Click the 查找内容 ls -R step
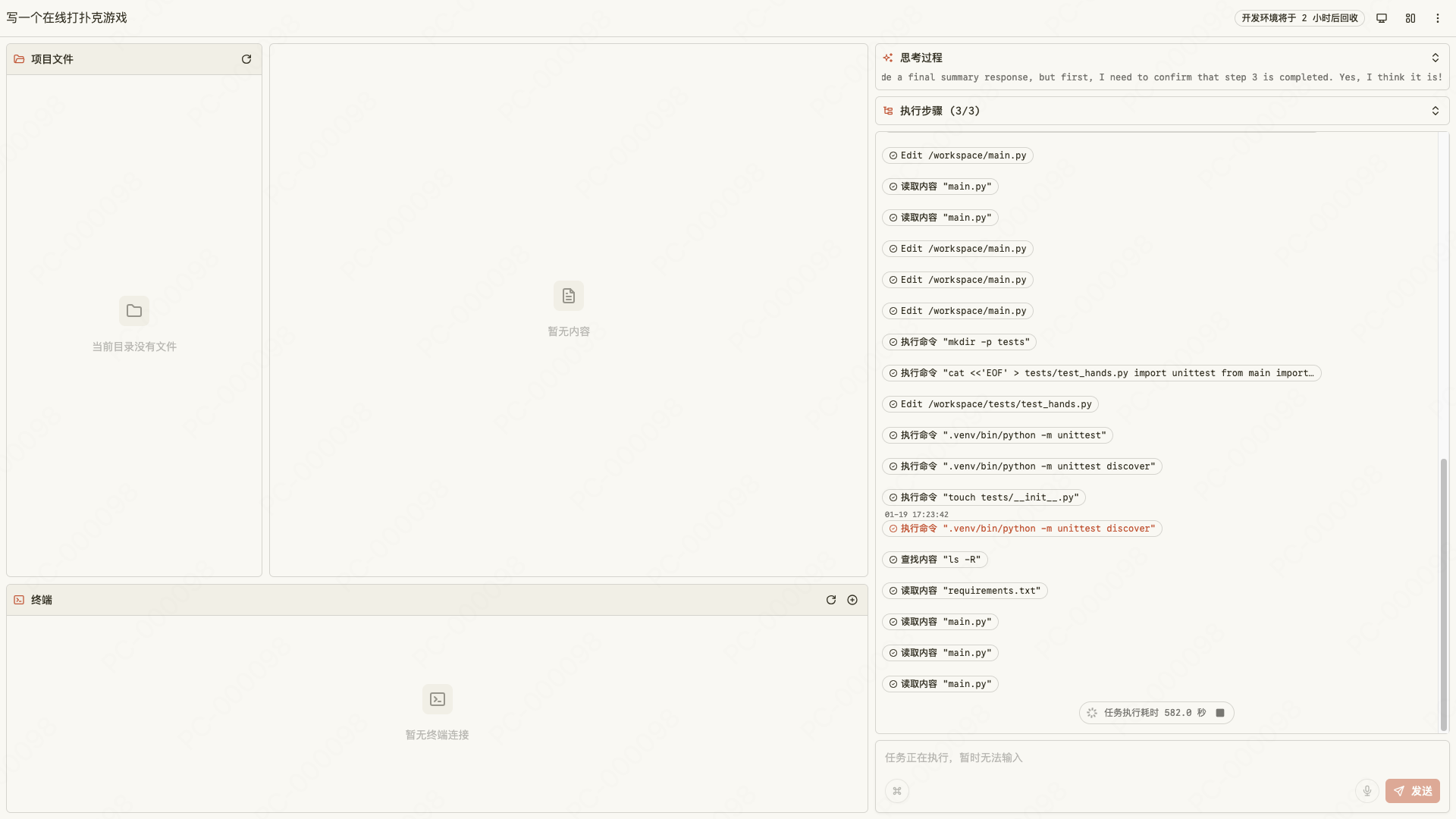 [934, 560]
